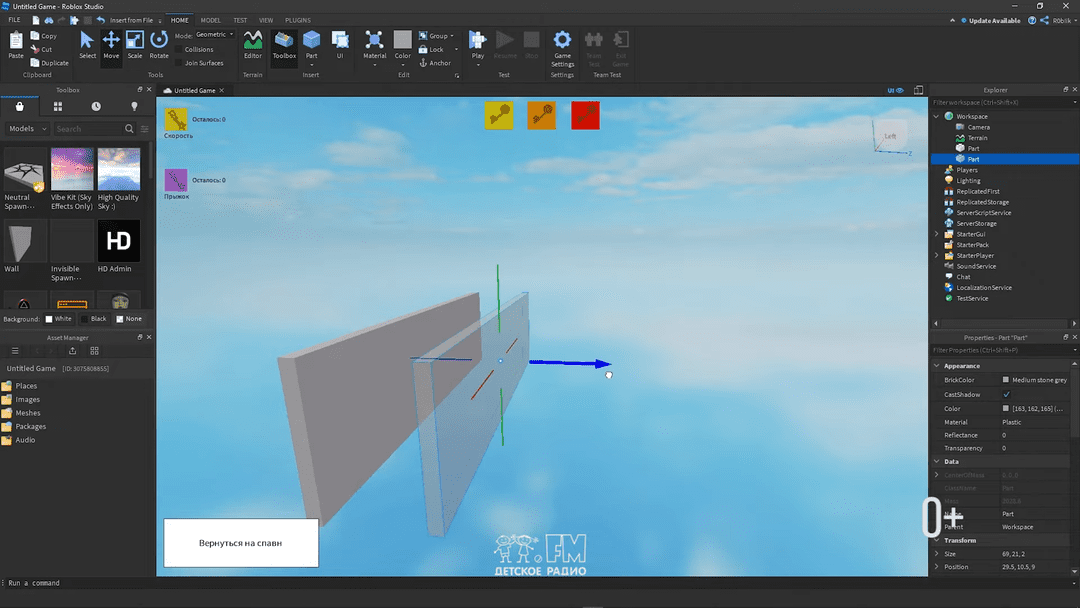Duplicate the selected part
The image size is (1080, 608).
coord(49,63)
